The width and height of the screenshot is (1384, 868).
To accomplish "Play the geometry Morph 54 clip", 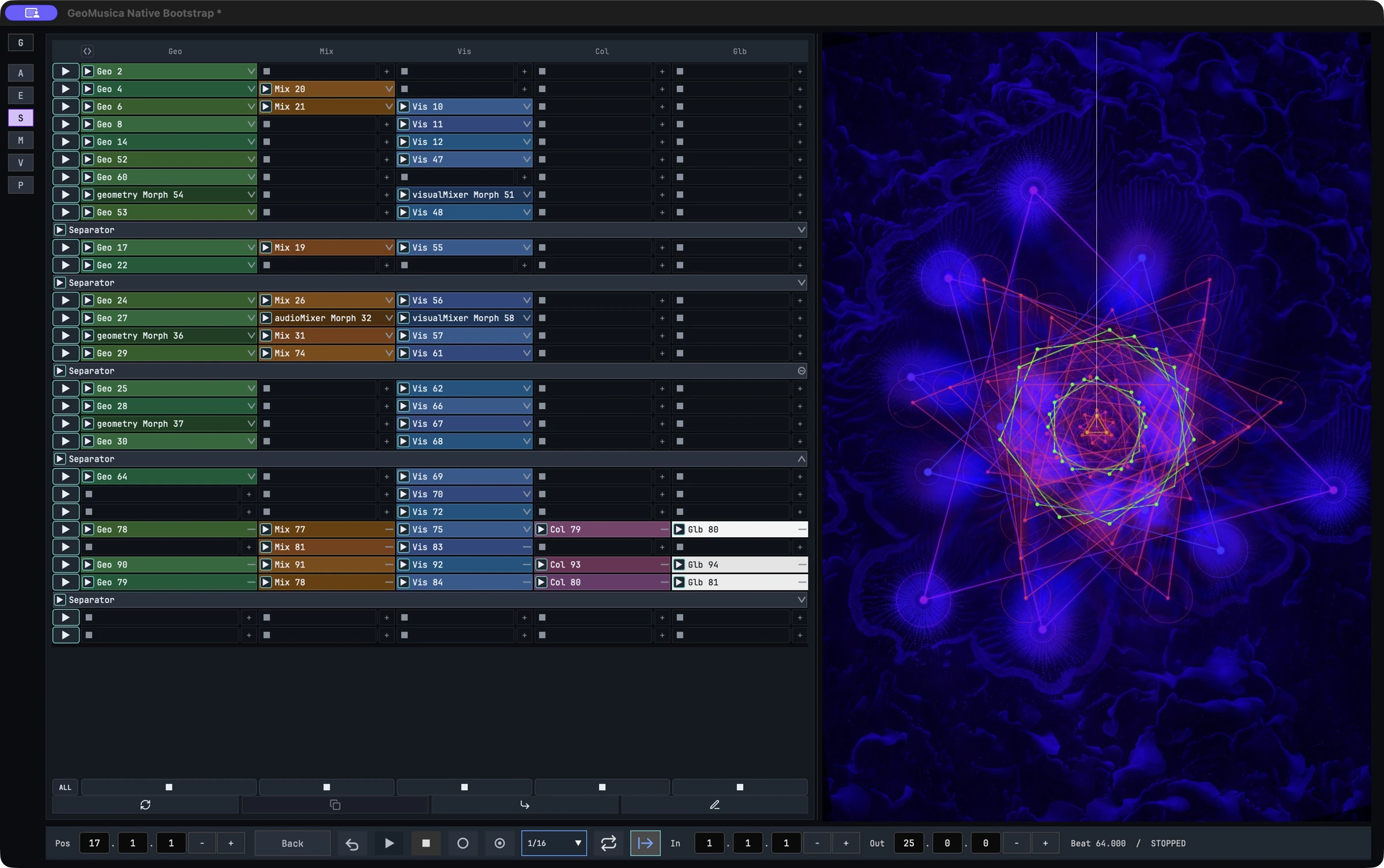I will (x=88, y=195).
